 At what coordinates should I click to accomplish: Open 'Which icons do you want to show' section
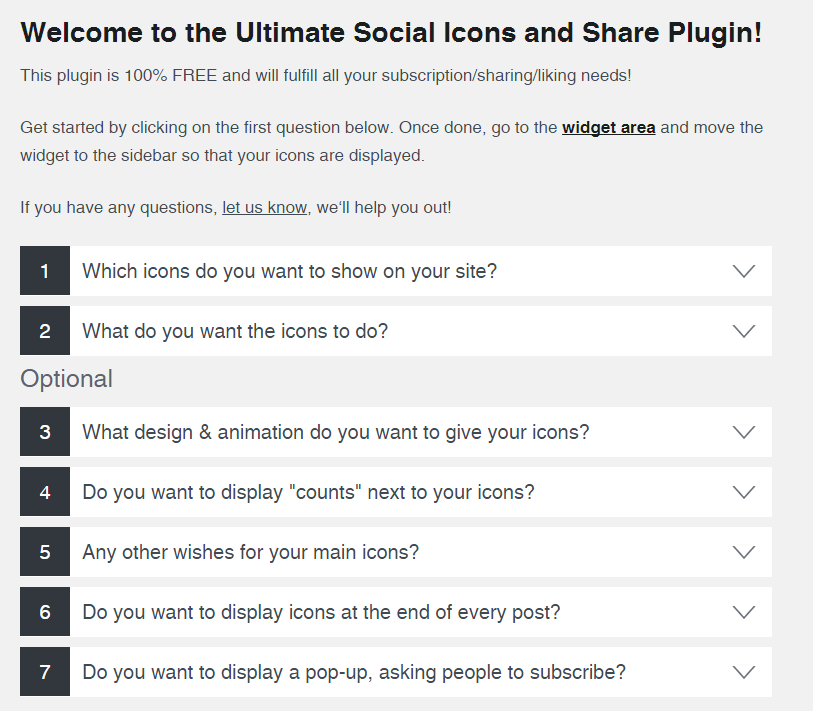pyautogui.click(x=289, y=271)
